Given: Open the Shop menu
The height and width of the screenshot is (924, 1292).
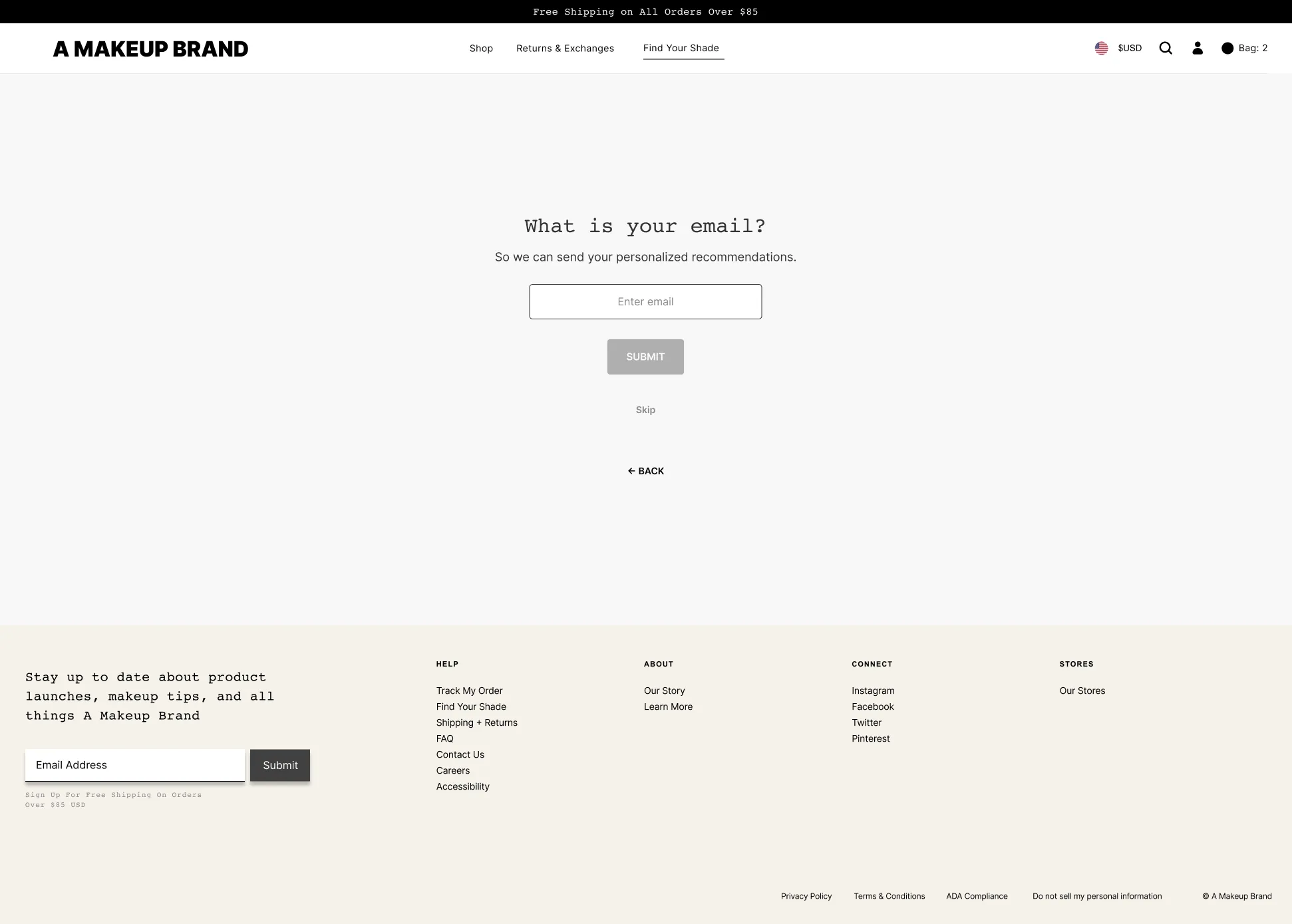Looking at the screenshot, I should (x=481, y=48).
